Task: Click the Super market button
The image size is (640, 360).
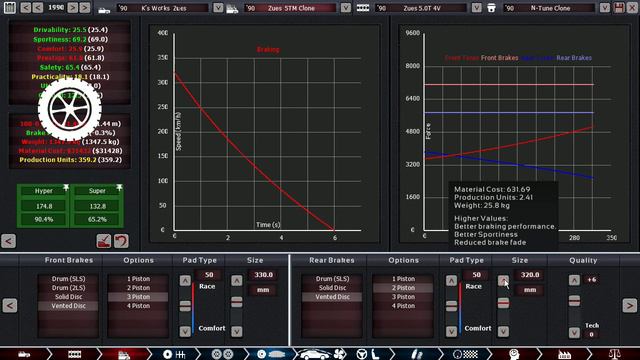Action: [x=97, y=191]
